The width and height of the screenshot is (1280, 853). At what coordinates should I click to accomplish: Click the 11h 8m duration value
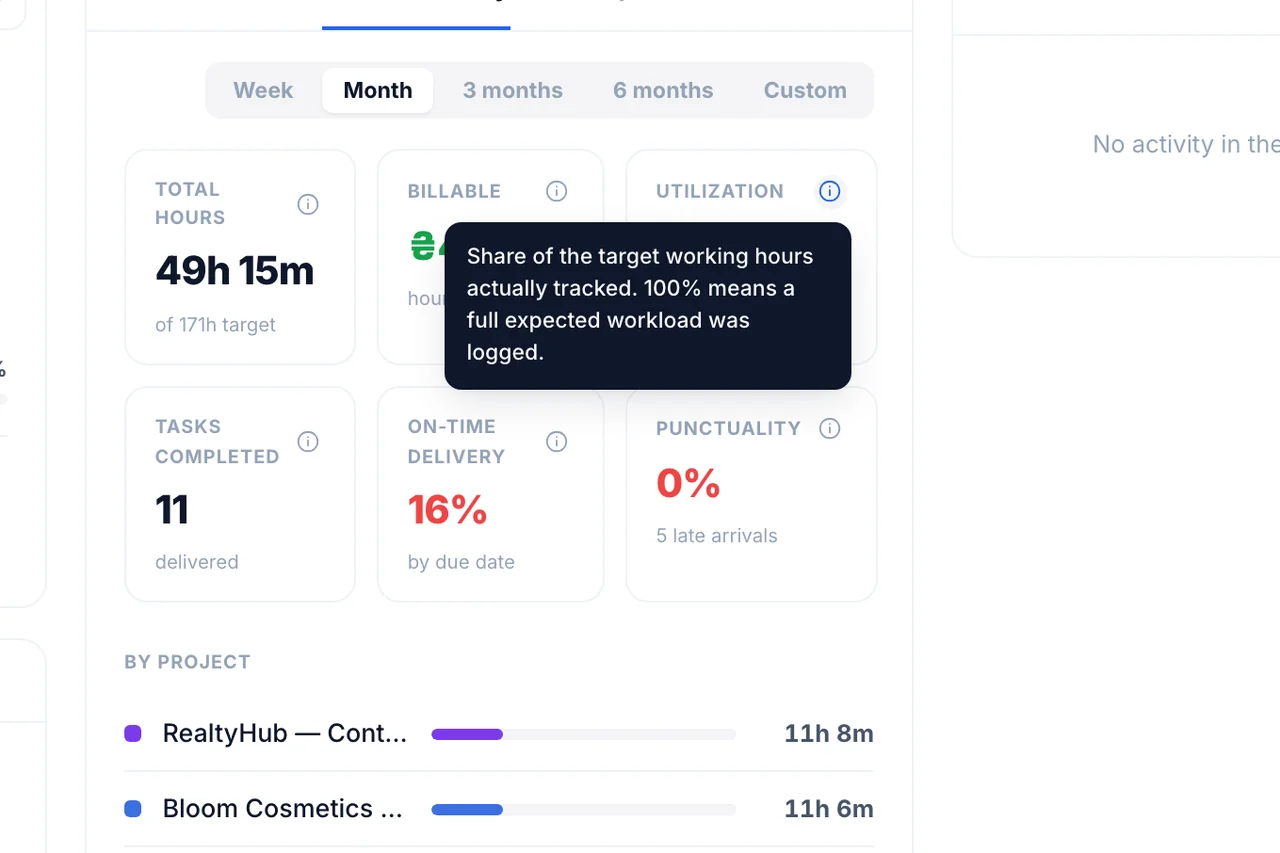[x=829, y=733]
